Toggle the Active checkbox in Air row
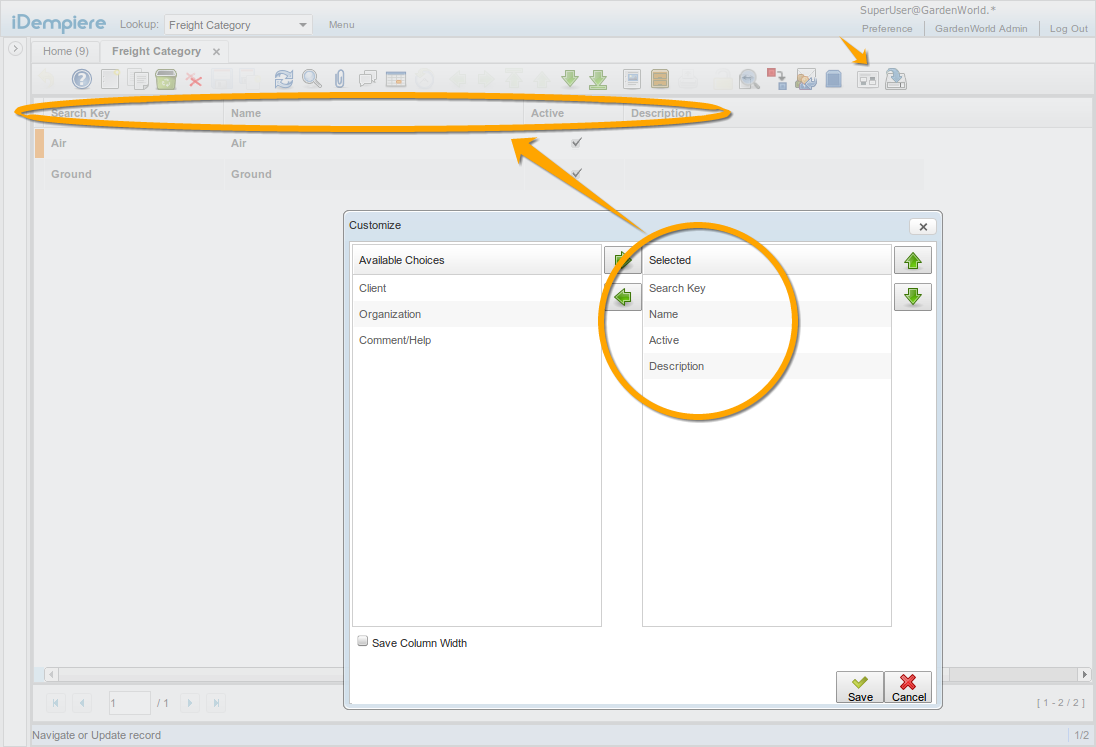Screen dimensions: 1096x747 pyautogui.click(x=576, y=143)
